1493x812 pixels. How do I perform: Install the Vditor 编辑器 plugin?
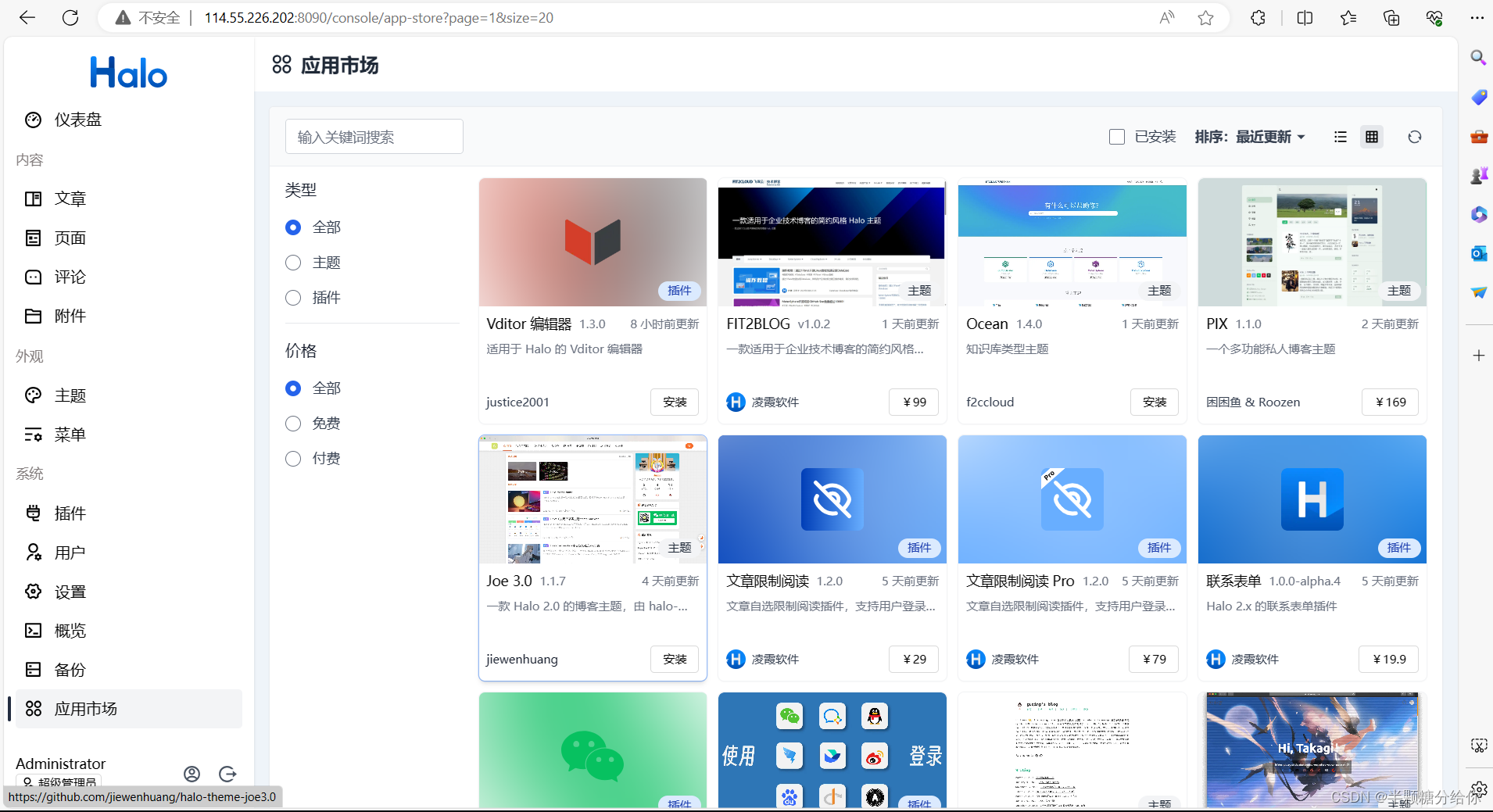pyautogui.click(x=674, y=402)
